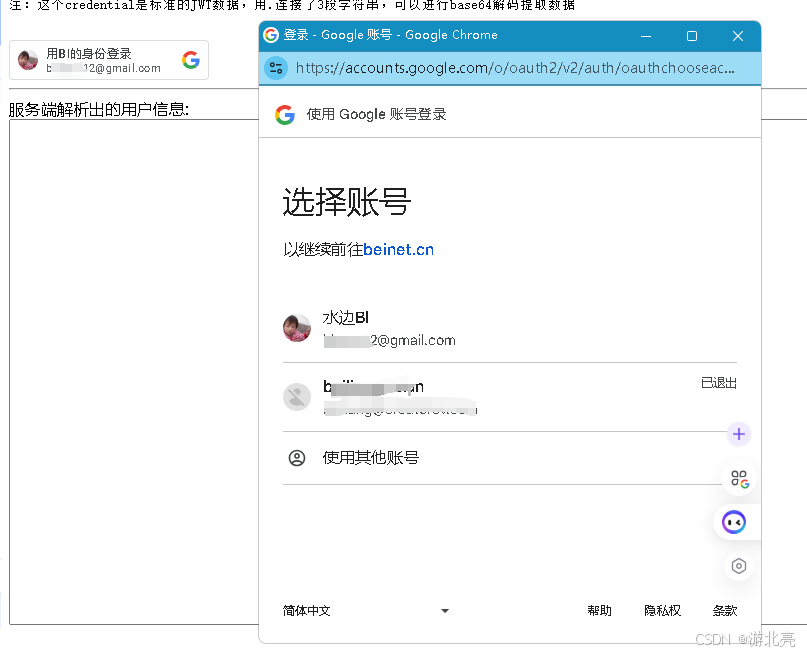Open the hexagon settings floating icon
The image size is (807, 655).
coord(739,566)
